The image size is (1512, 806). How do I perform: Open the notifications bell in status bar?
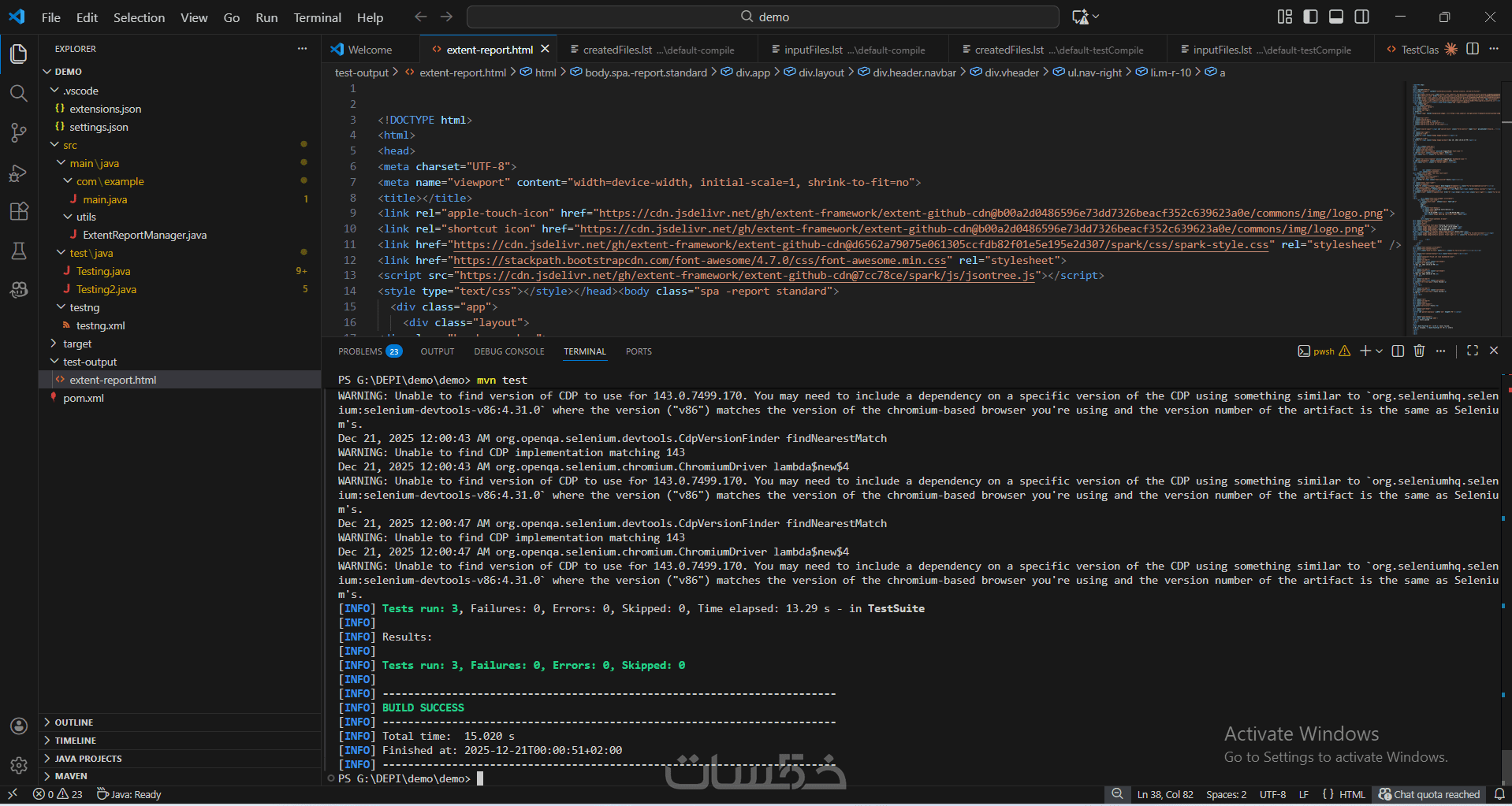click(x=1499, y=794)
